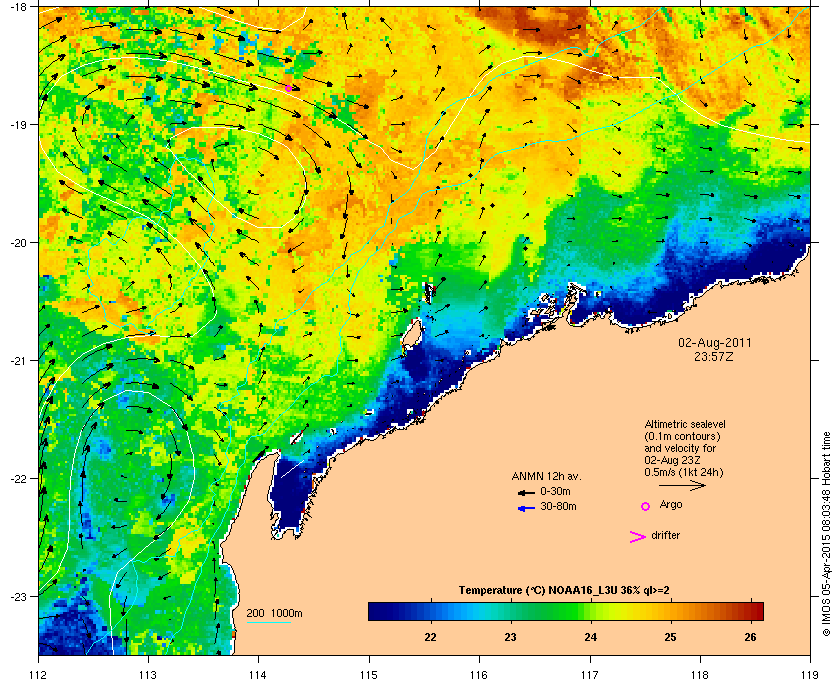840x680 pixels.
Task: Click colorbar tick label 22
Action: coord(430,637)
